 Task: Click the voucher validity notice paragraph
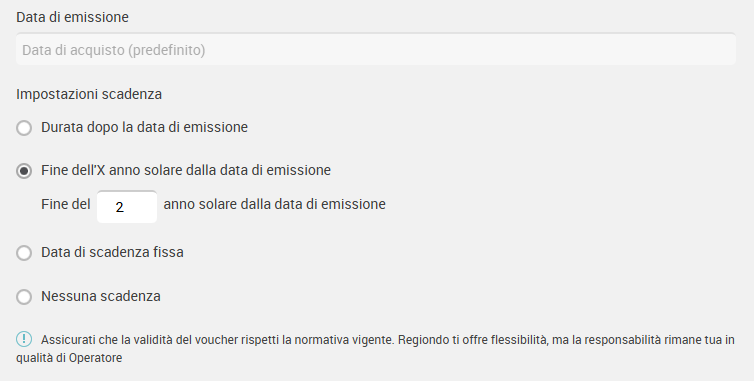[x=376, y=348]
